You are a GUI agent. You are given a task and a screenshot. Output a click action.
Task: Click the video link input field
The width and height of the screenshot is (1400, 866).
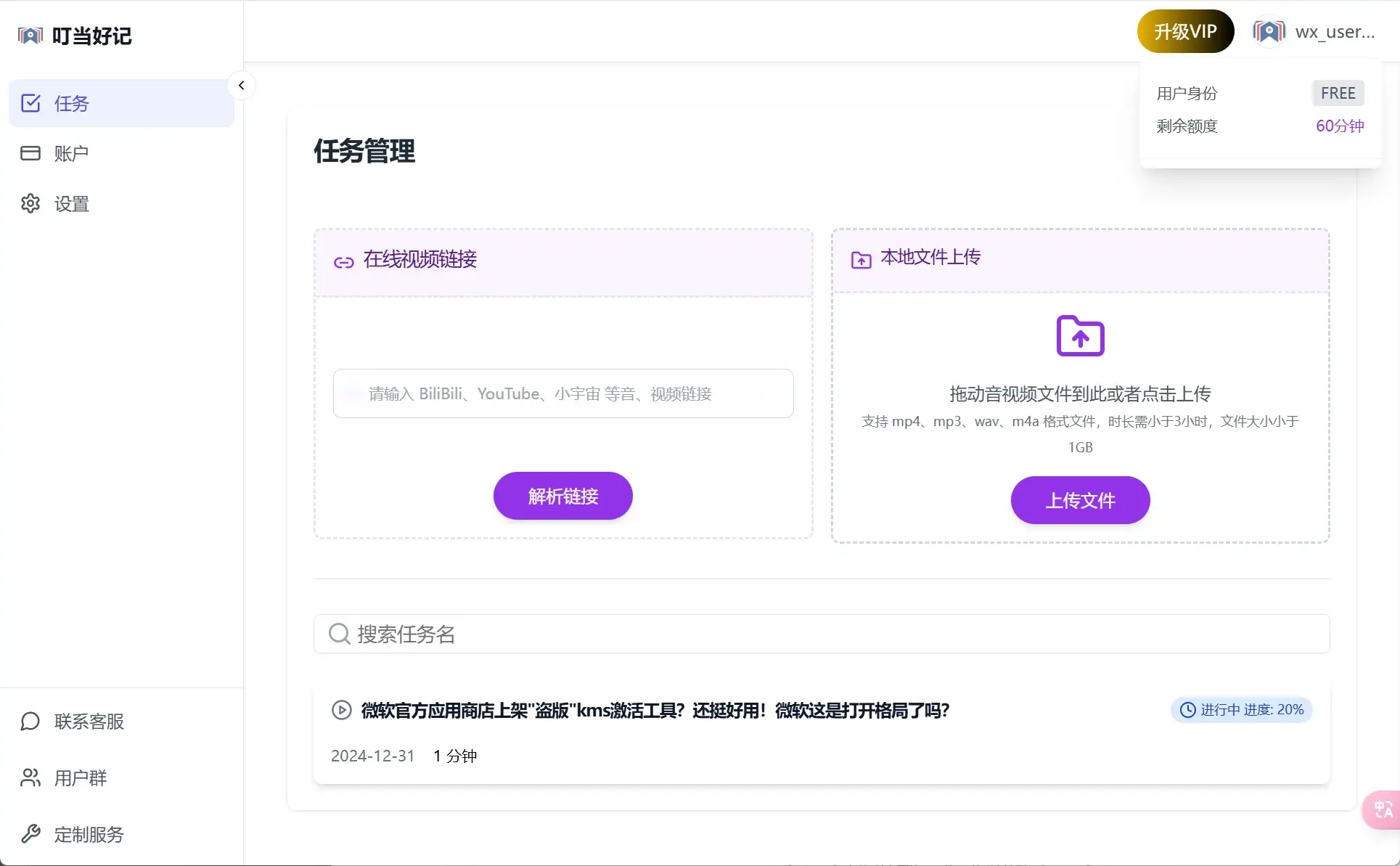pyautogui.click(x=562, y=393)
